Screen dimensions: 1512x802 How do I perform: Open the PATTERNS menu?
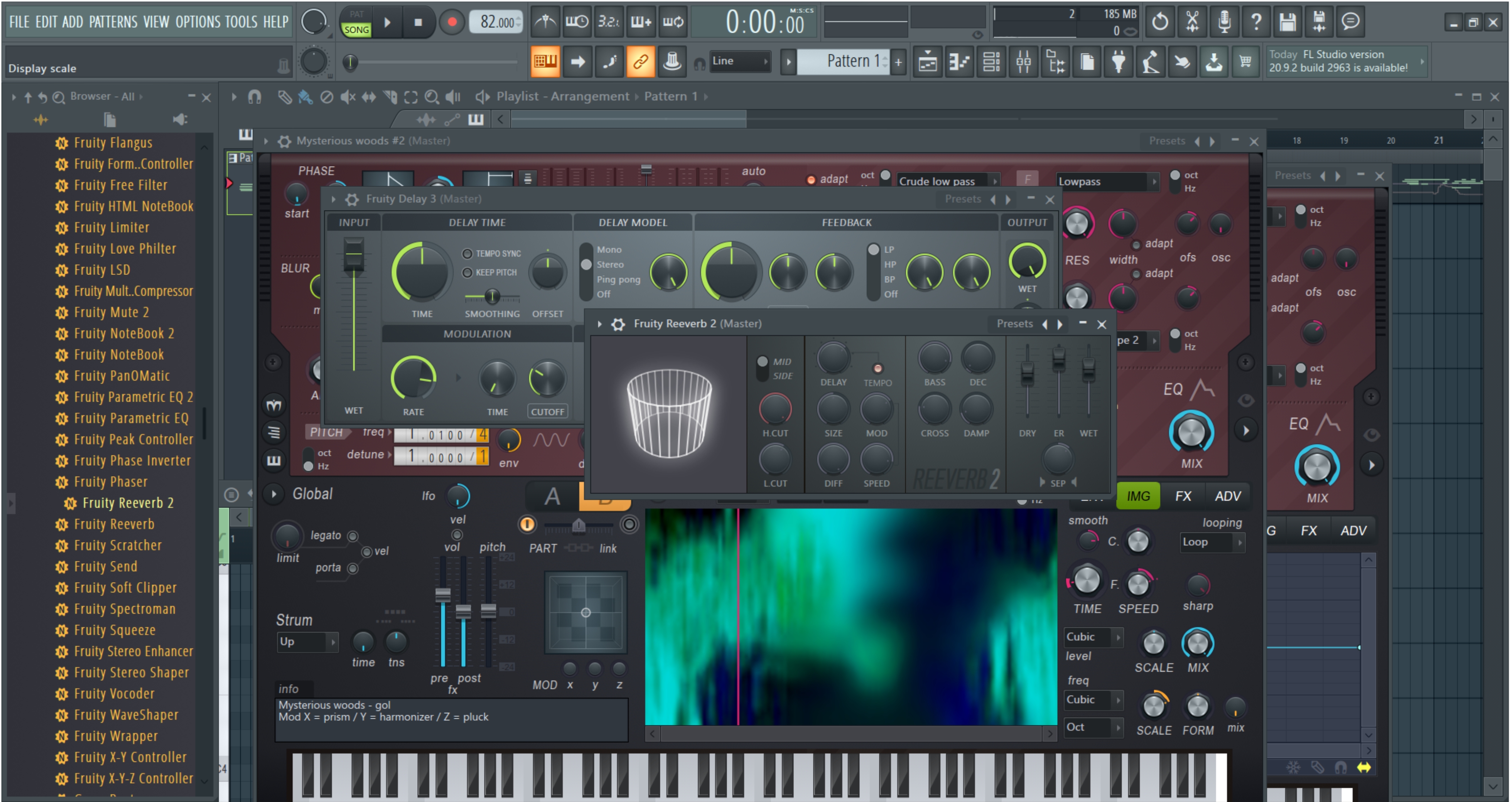coord(113,22)
